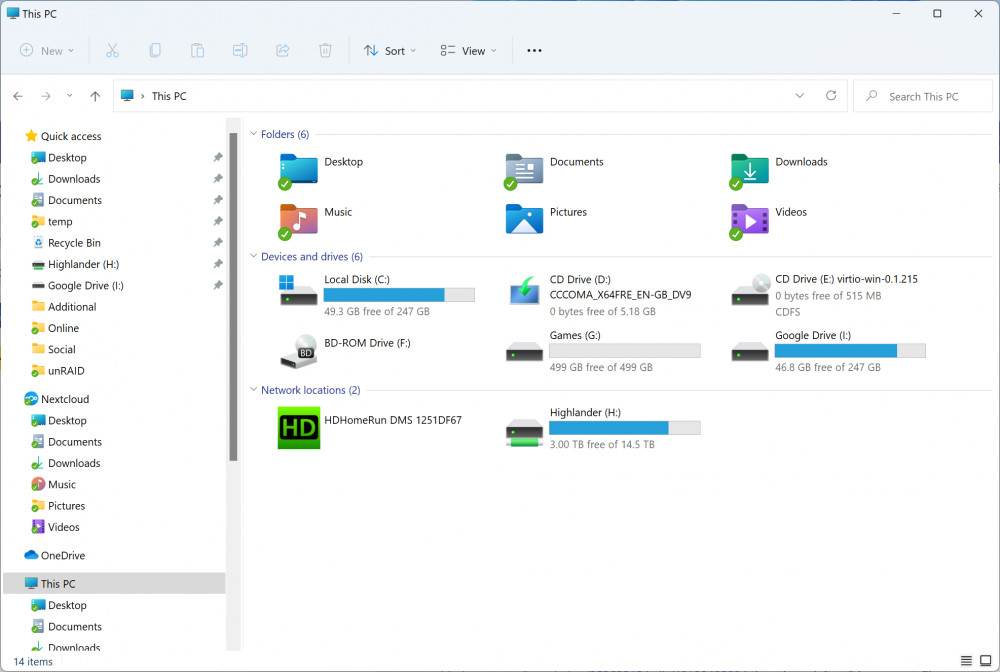Switch to details view in status bar

tap(966, 661)
